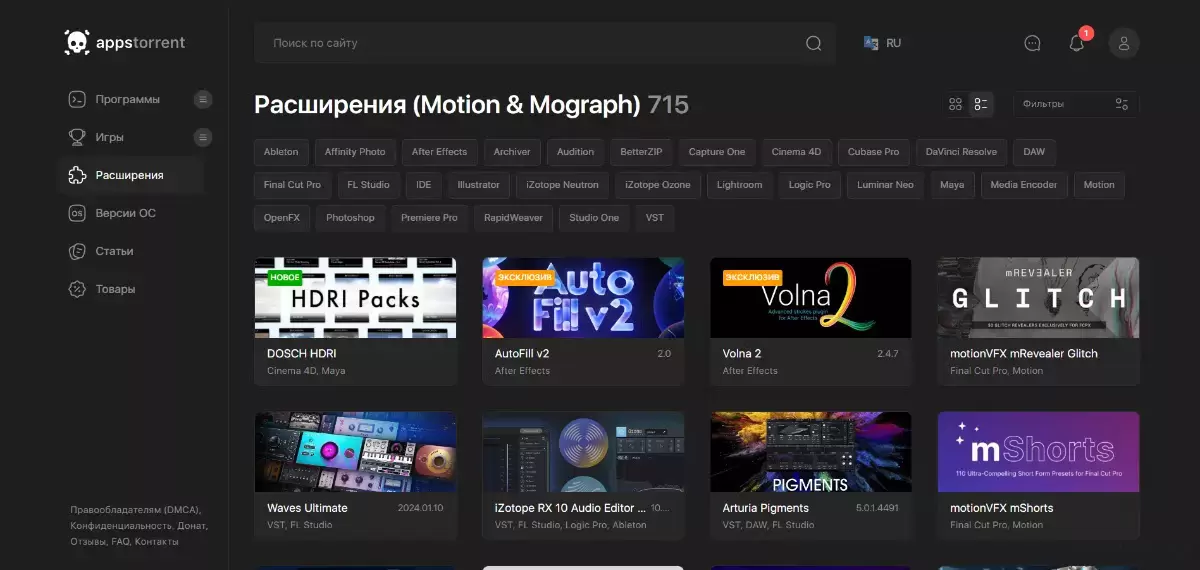Pick the Luminar Neo tag
Image resolution: width=1200 pixels, height=570 pixels.
[x=885, y=185]
